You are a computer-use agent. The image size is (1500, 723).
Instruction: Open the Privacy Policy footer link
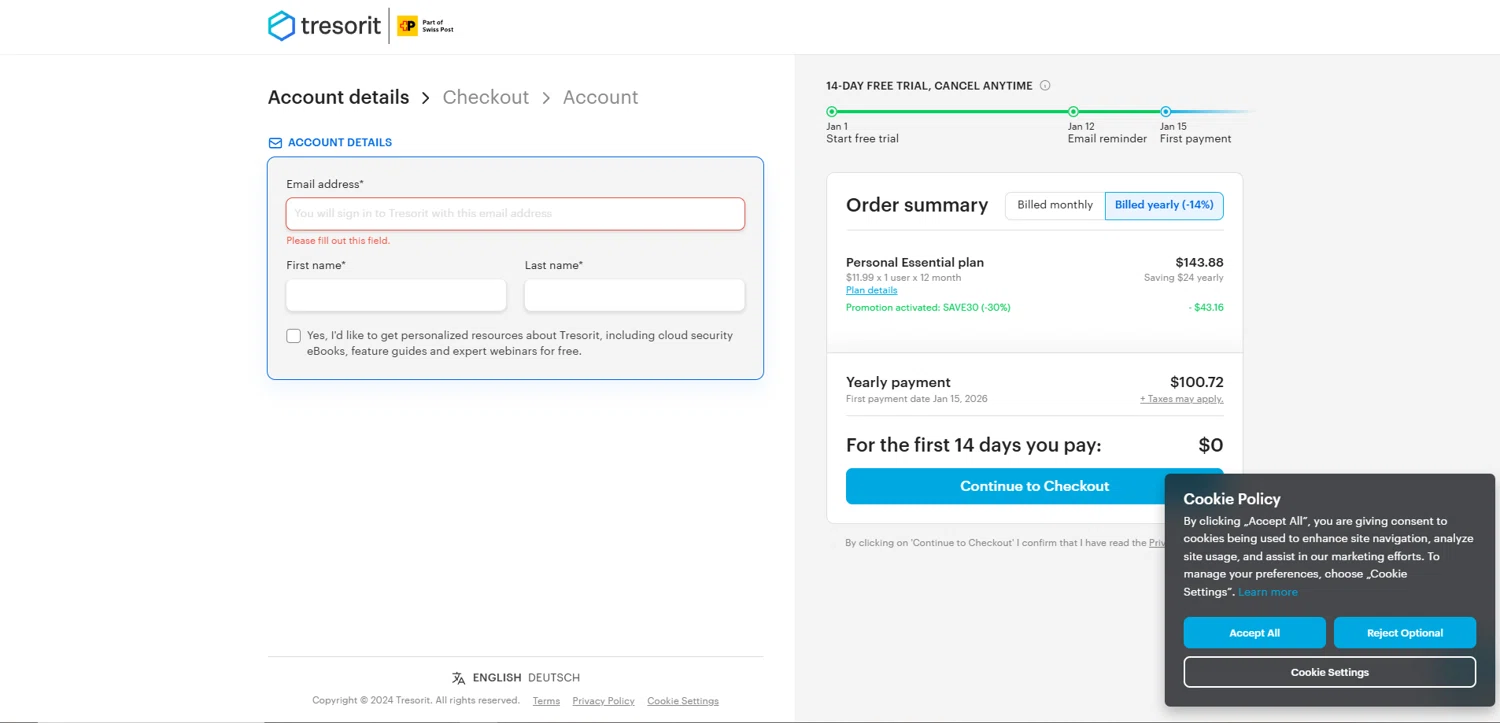click(x=603, y=701)
